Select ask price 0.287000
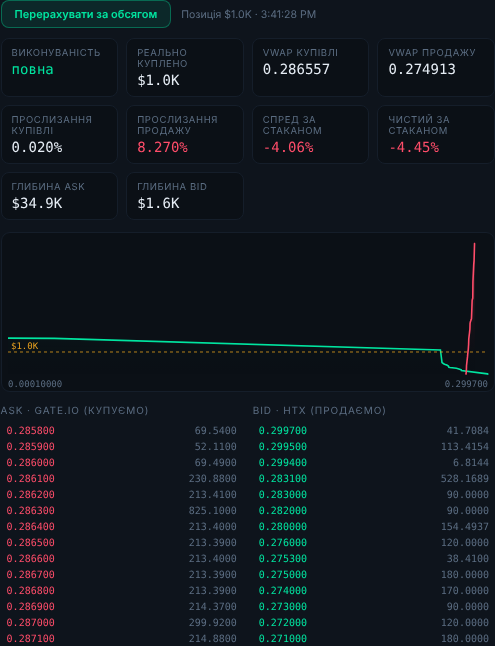 30,623
